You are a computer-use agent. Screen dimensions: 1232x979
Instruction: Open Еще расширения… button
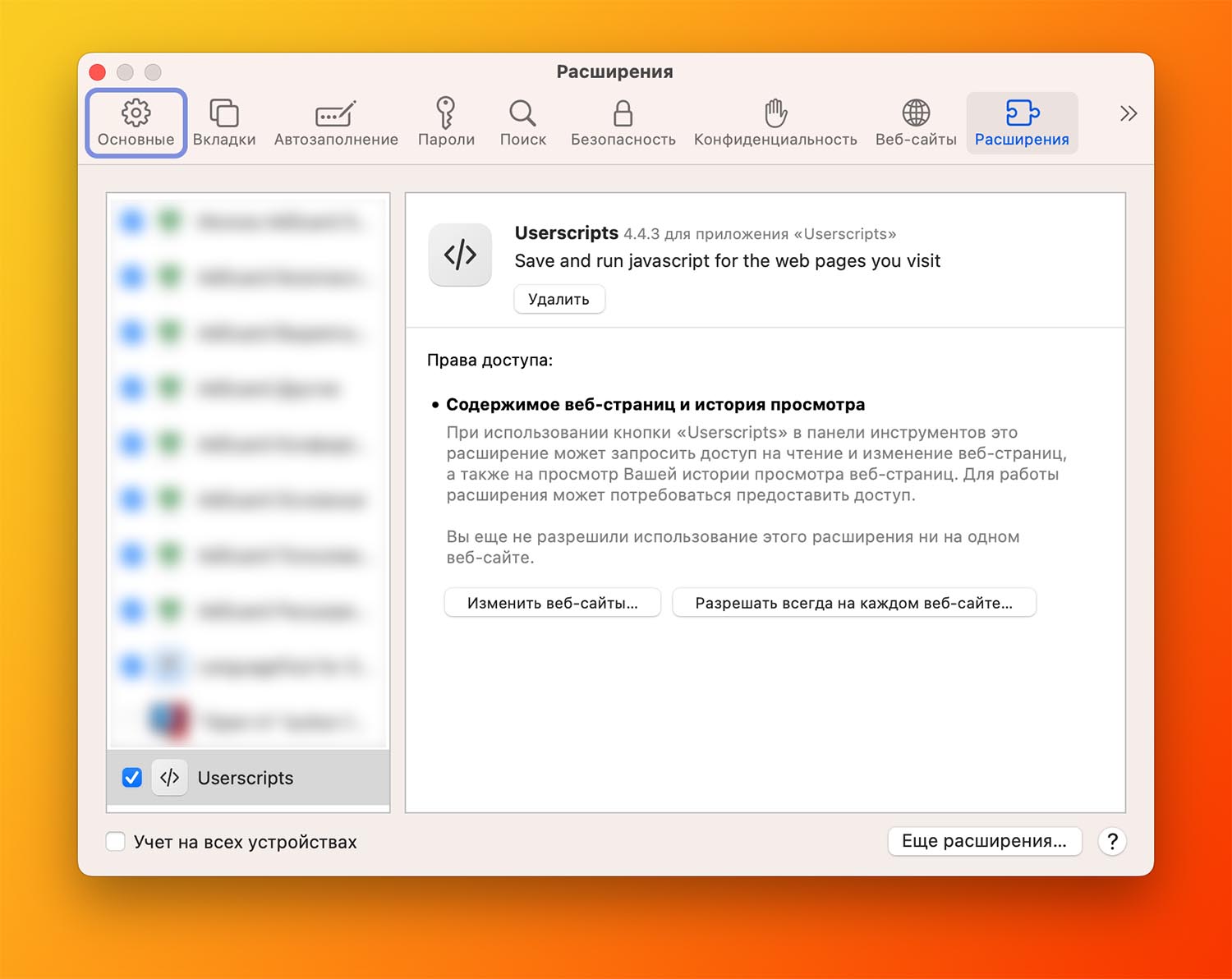984,841
